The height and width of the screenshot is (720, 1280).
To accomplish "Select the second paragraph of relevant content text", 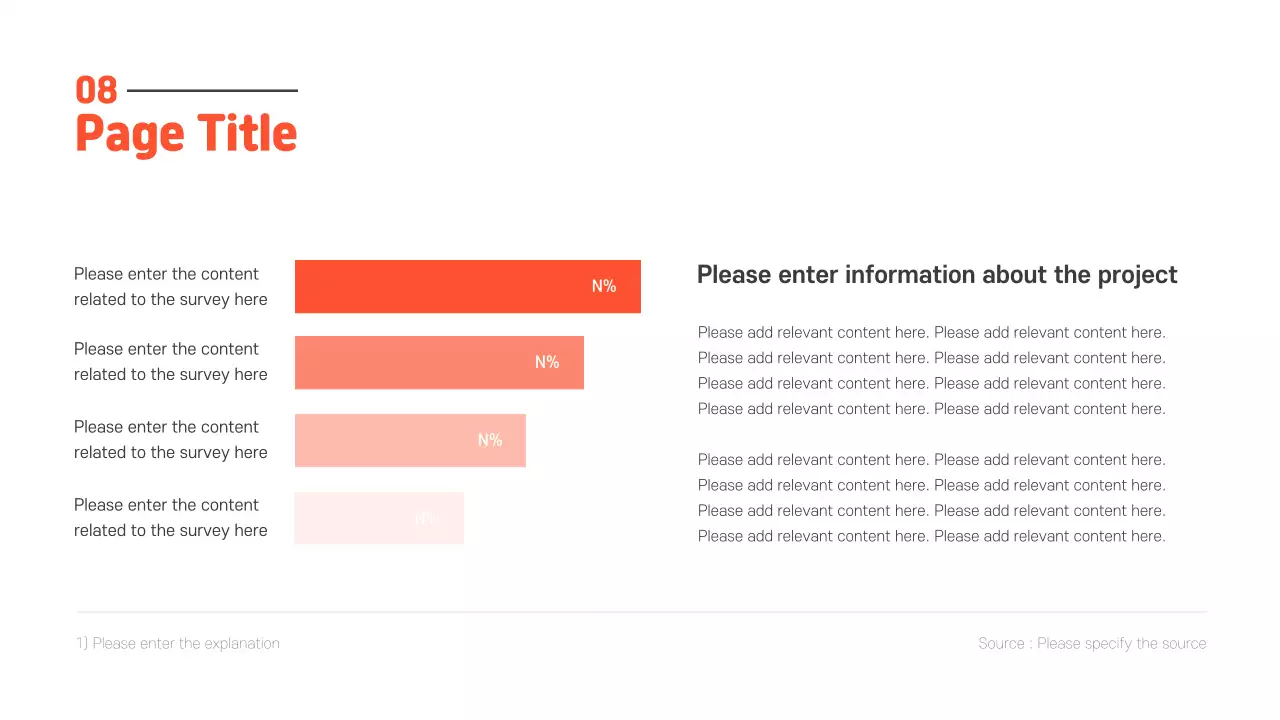I will (931, 498).
